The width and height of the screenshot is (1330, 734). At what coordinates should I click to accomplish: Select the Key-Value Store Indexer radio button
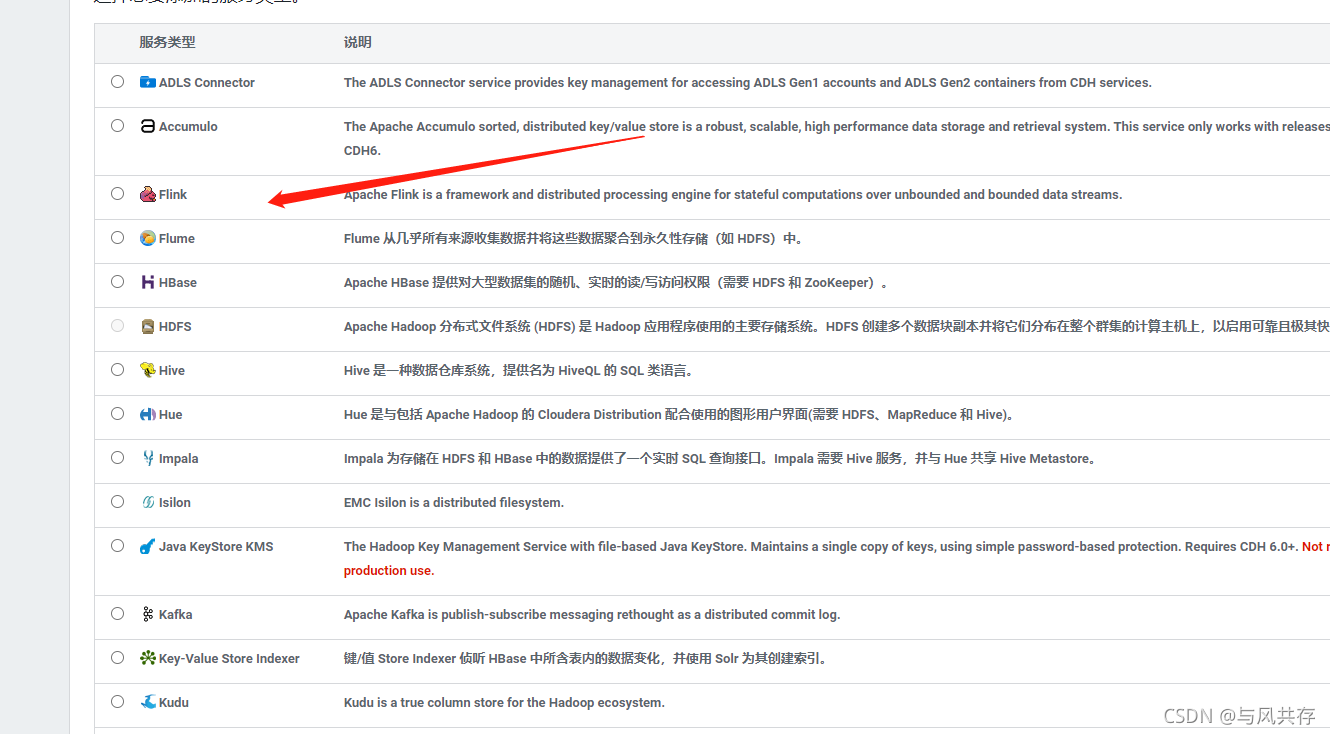point(118,658)
